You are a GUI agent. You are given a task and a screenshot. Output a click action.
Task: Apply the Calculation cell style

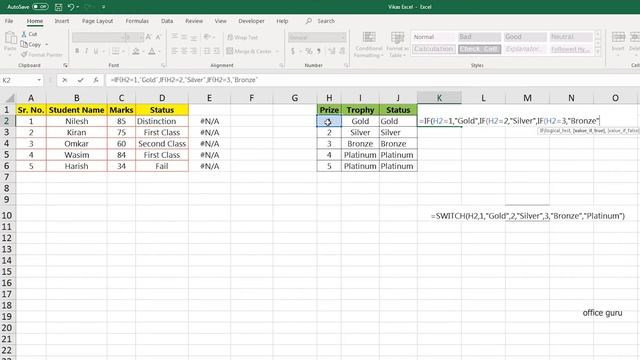click(x=433, y=49)
